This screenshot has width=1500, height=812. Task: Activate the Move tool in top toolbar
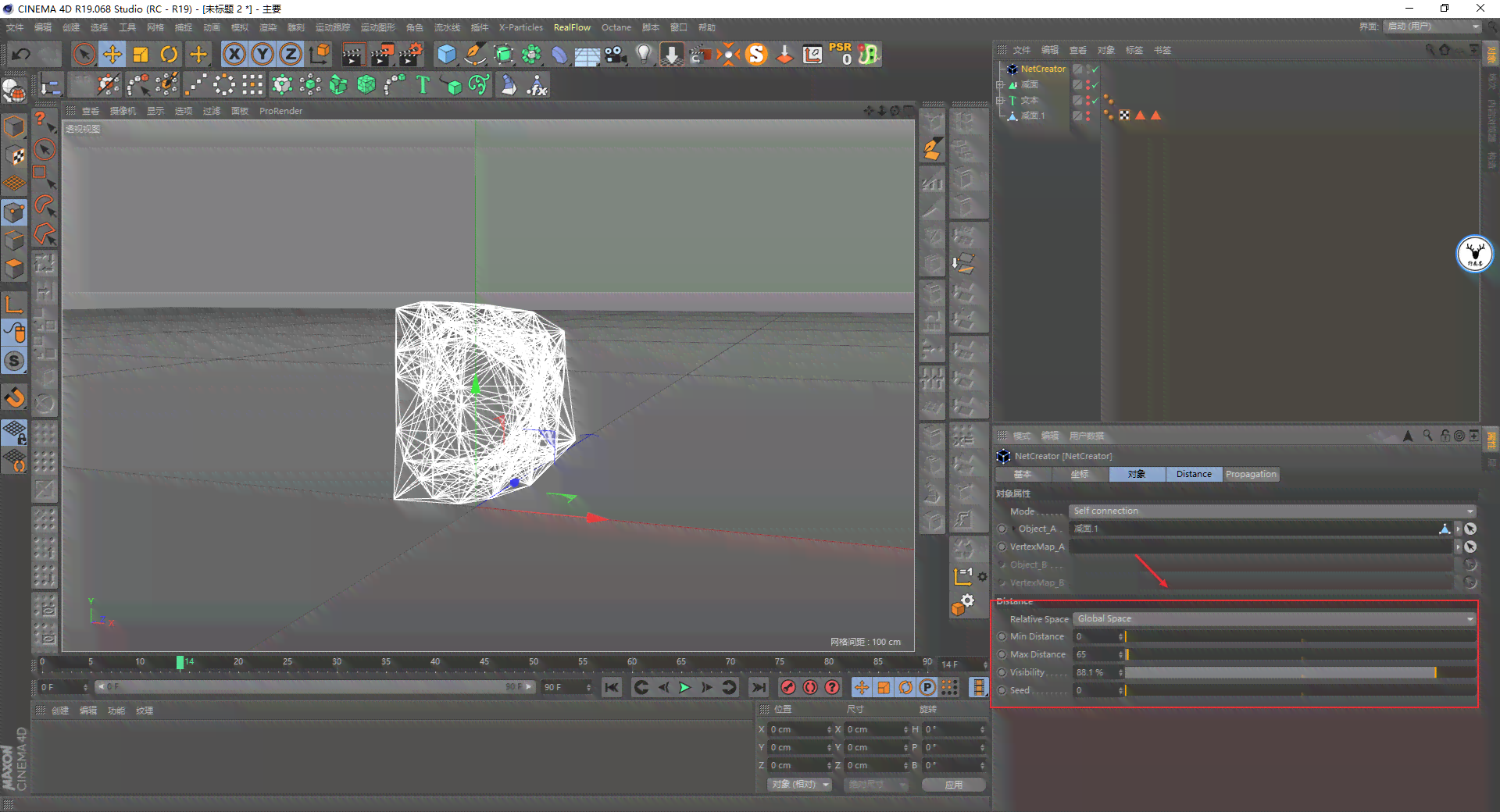tap(112, 54)
